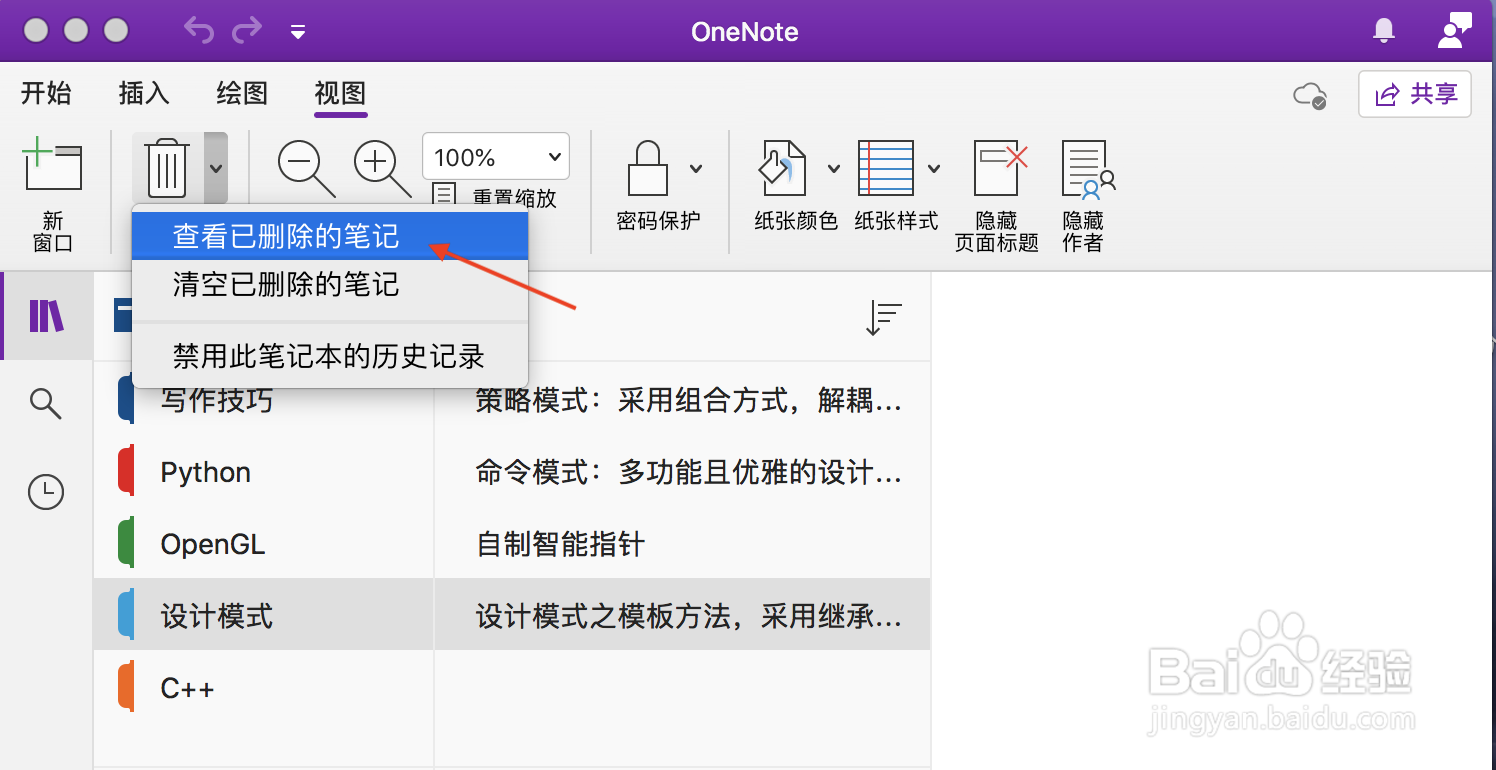This screenshot has height=770, width=1496.
Task: Choose 查看已删除的笔记 menu item
Action: 330,236
